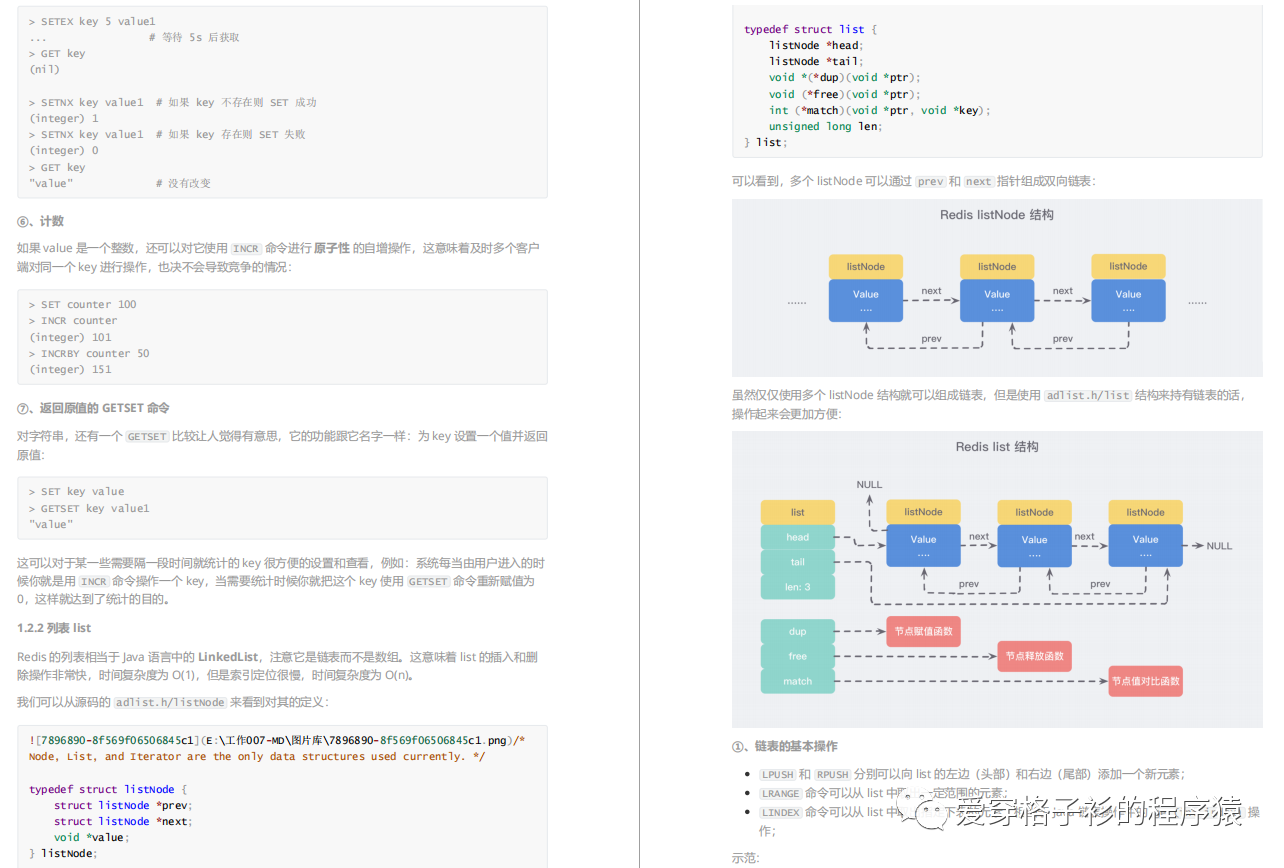The height and width of the screenshot is (868, 1284).
Task: Click the tail field box in list structure
Action: (797, 562)
